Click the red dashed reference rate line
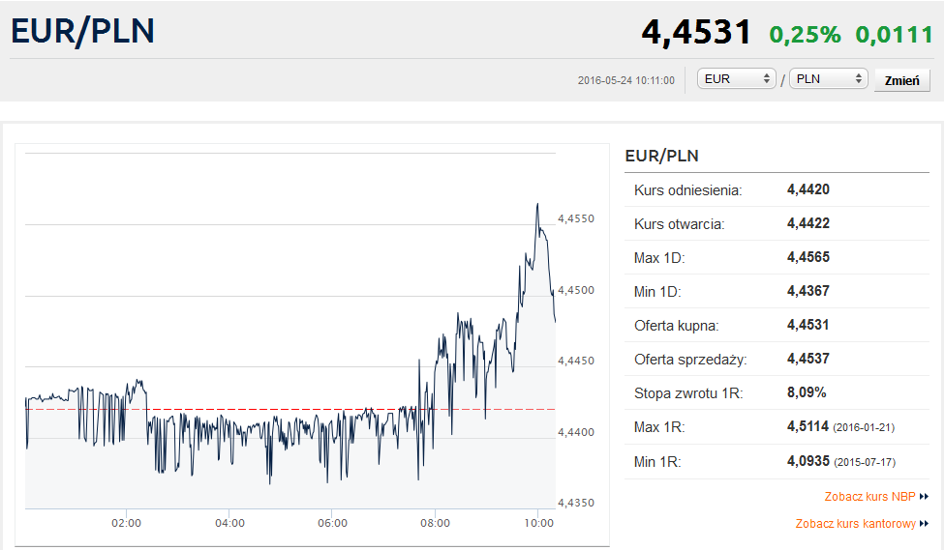The width and height of the screenshot is (945, 550). coord(290,410)
